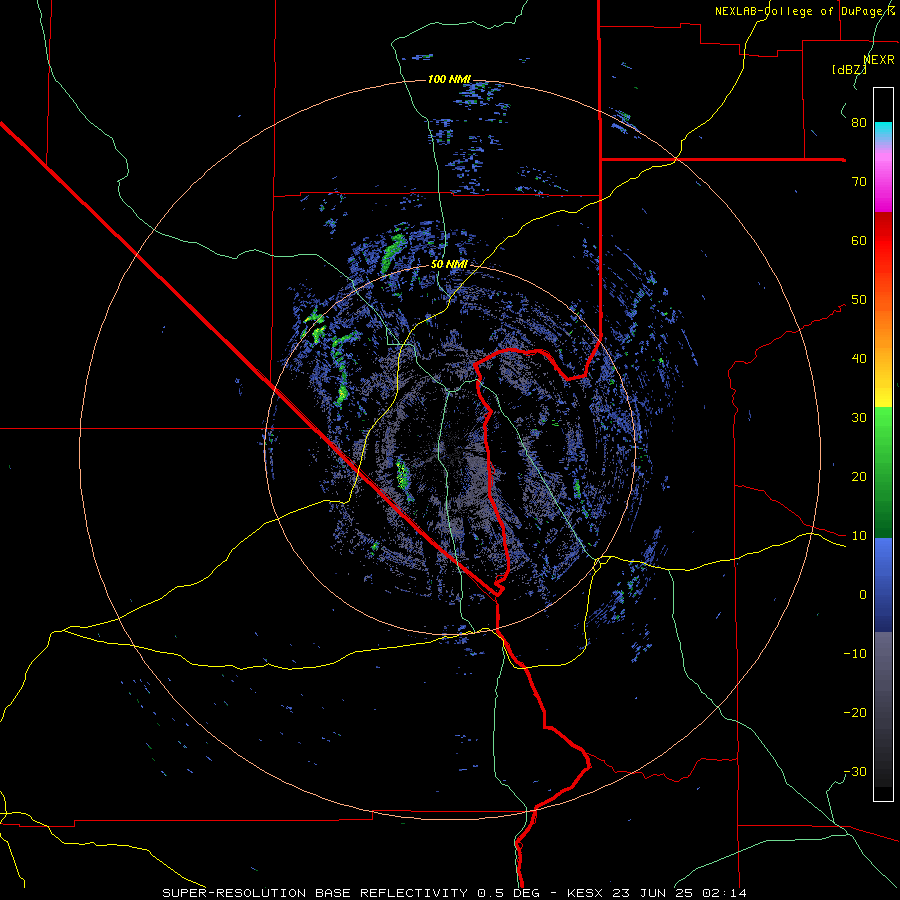Click the NEXLAB-College of DuPage label
Screen dimensions: 900x900
(800, 11)
